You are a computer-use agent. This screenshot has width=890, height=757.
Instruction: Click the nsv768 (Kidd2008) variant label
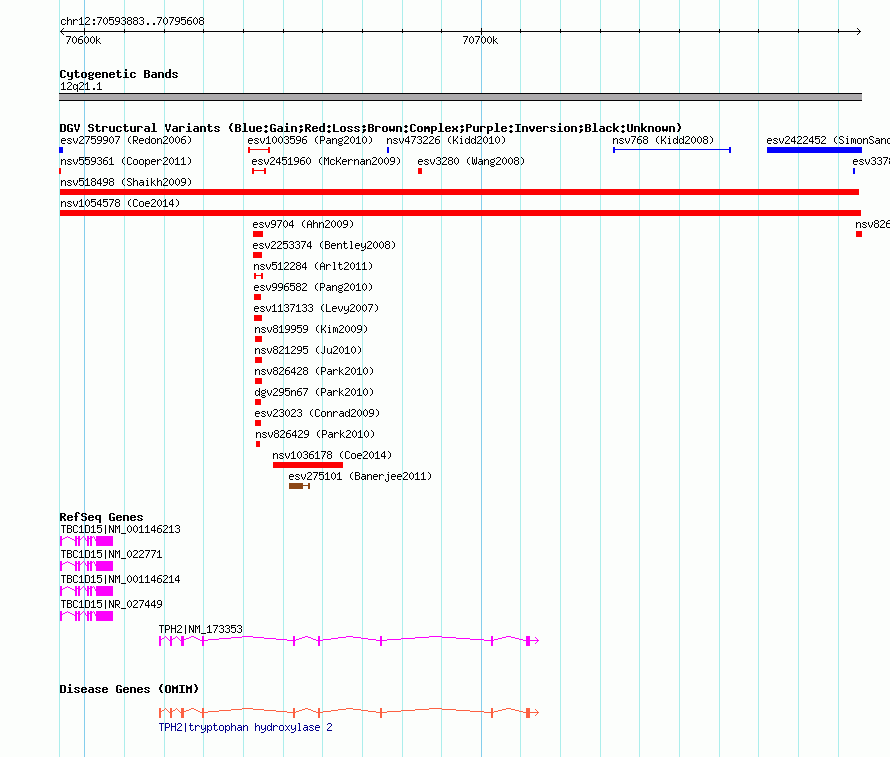click(663, 140)
